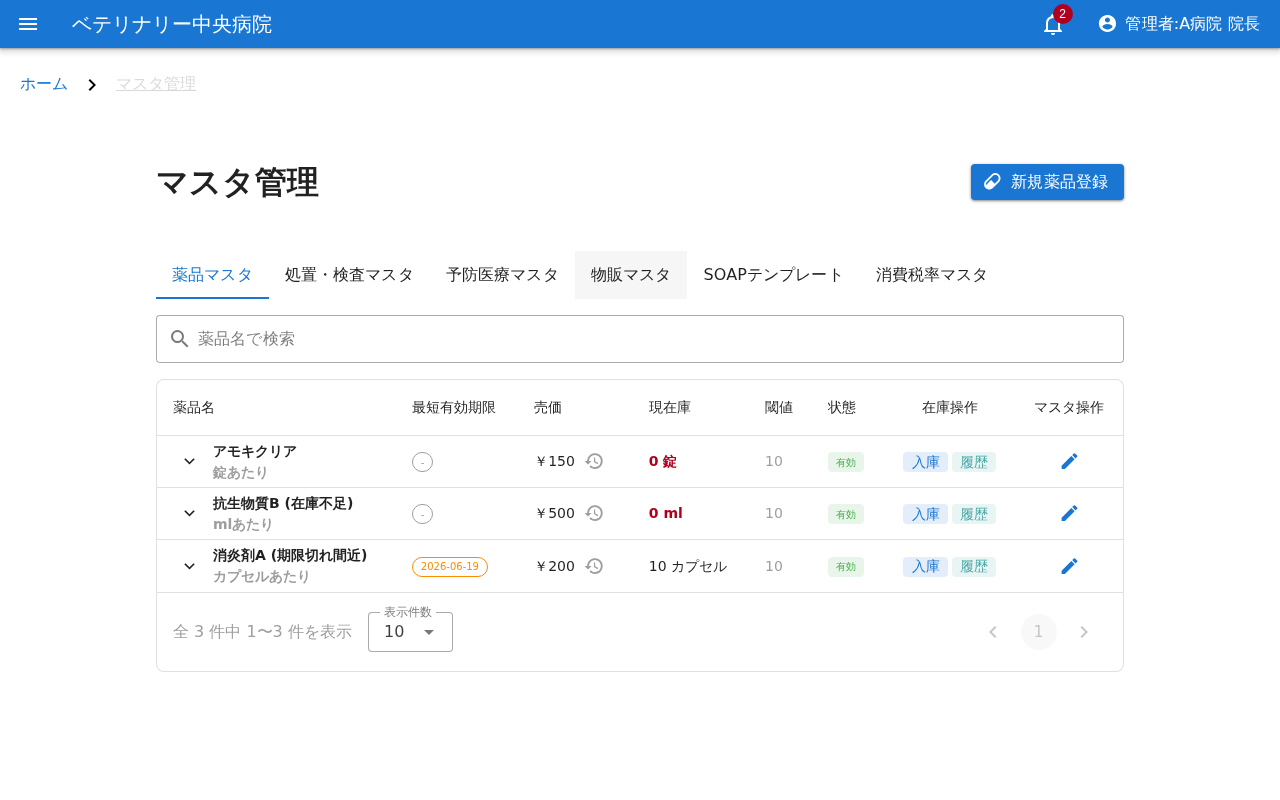Click drug name 消炎剤A (期限切れ間近)

(290, 555)
